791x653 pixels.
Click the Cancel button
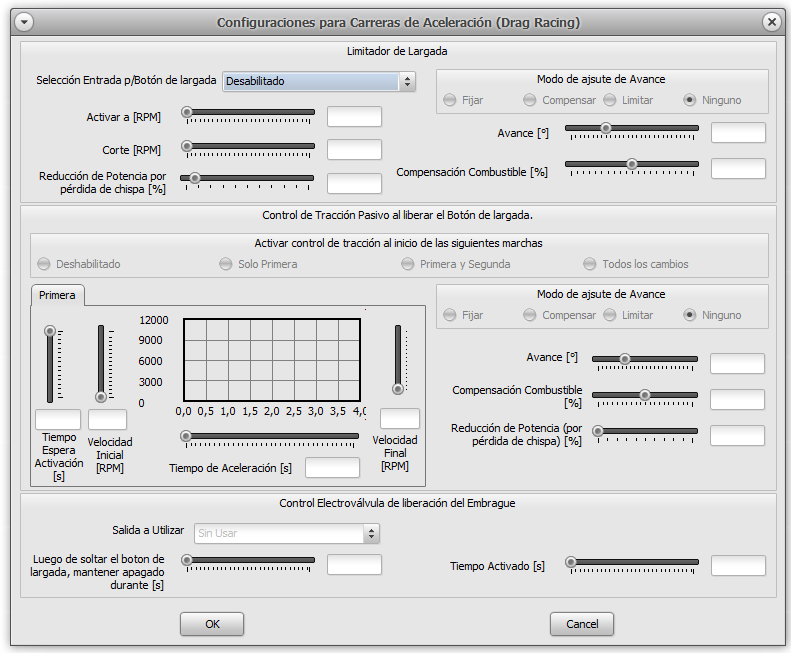click(x=582, y=624)
